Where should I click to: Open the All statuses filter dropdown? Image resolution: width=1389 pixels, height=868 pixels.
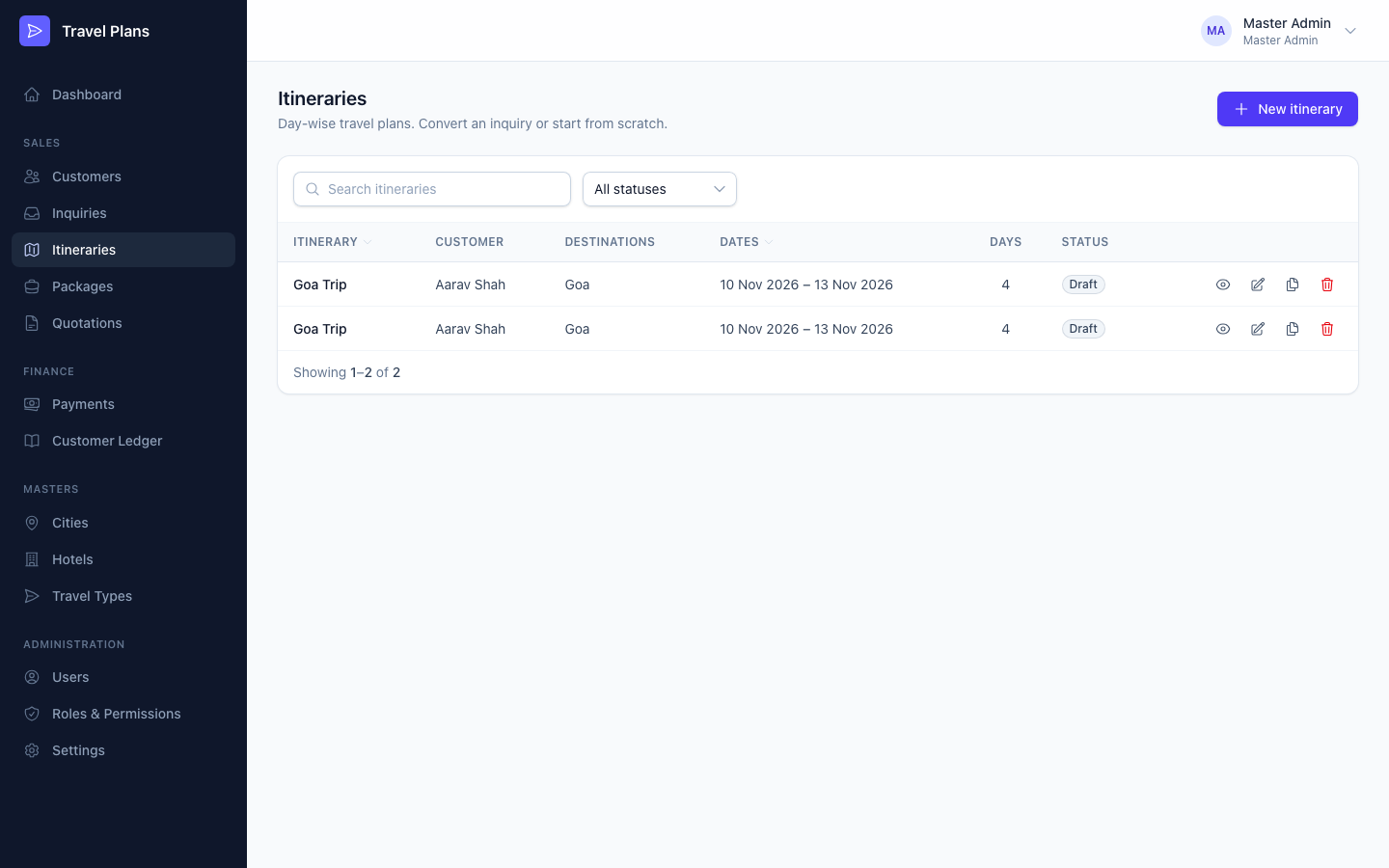point(660,189)
